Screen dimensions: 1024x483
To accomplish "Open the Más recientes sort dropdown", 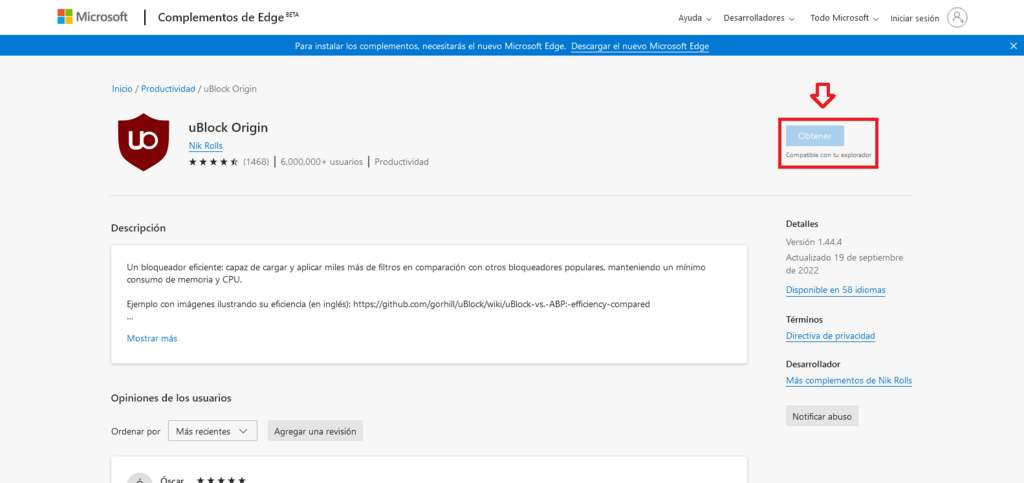I will point(212,431).
